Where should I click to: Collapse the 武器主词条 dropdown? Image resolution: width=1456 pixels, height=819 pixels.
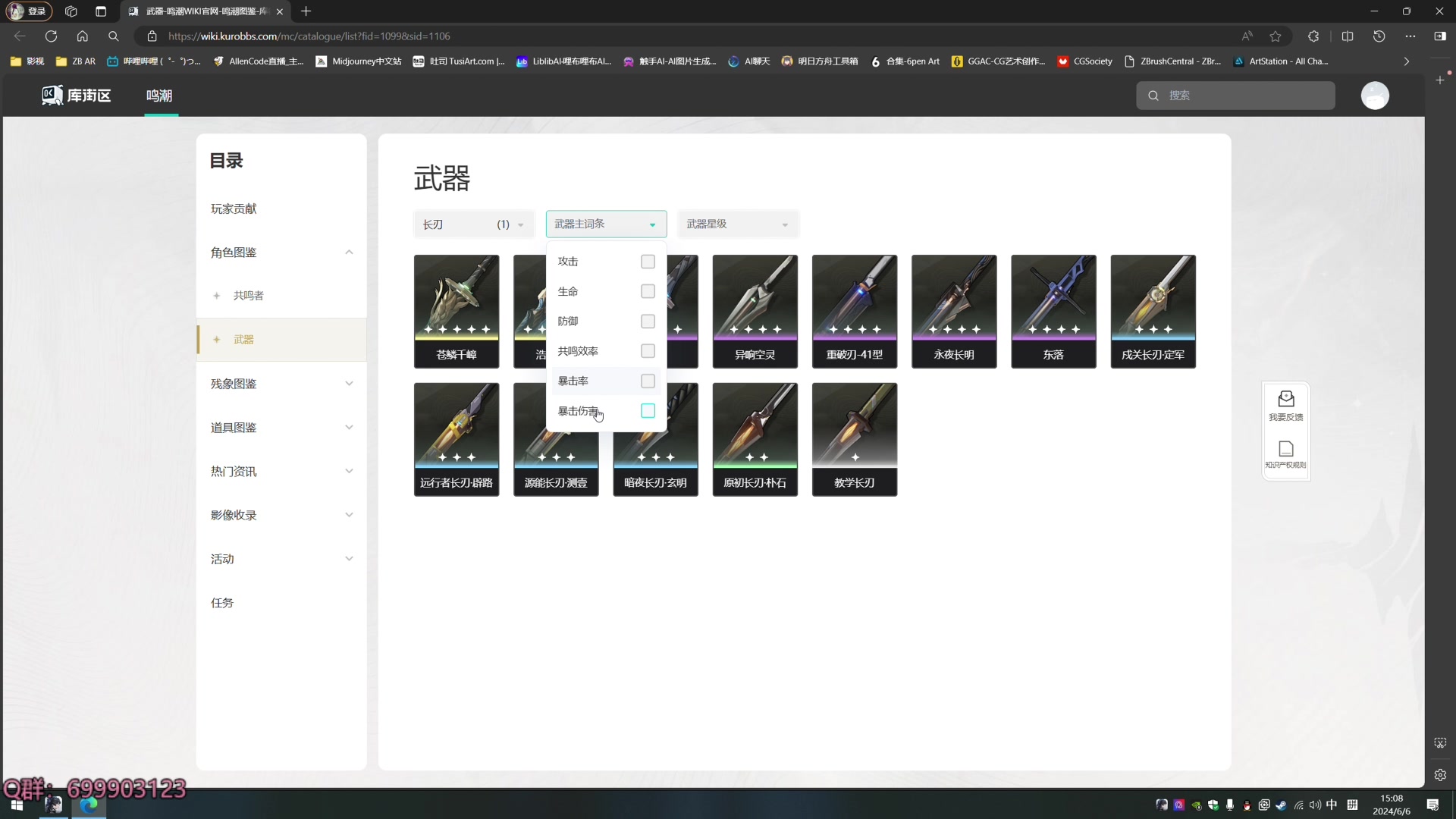606,224
